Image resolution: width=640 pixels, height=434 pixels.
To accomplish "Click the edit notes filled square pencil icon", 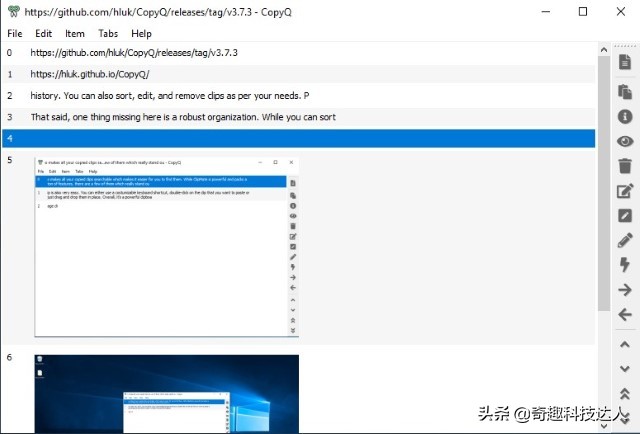I will coord(625,216).
